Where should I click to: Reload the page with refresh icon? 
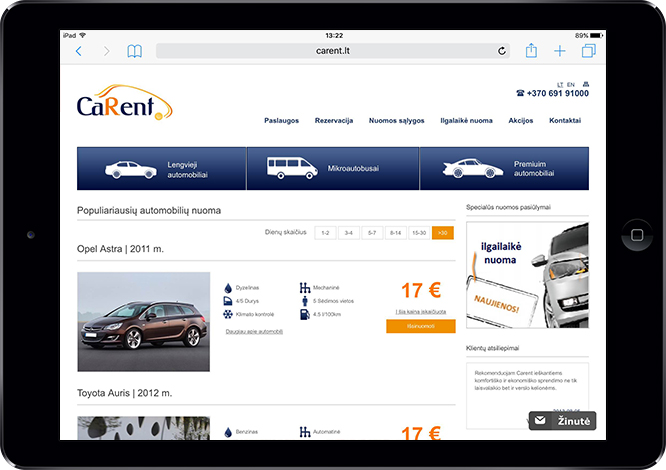pos(502,51)
